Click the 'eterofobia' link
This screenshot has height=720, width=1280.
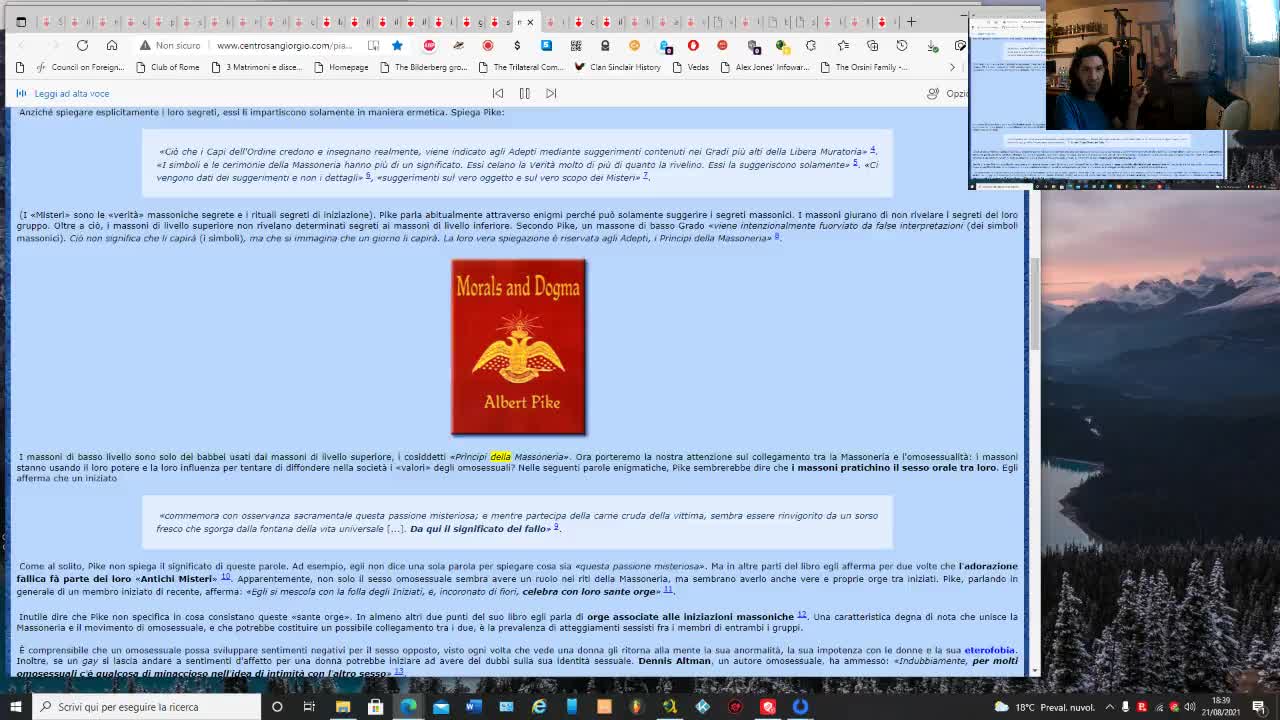(989, 650)
